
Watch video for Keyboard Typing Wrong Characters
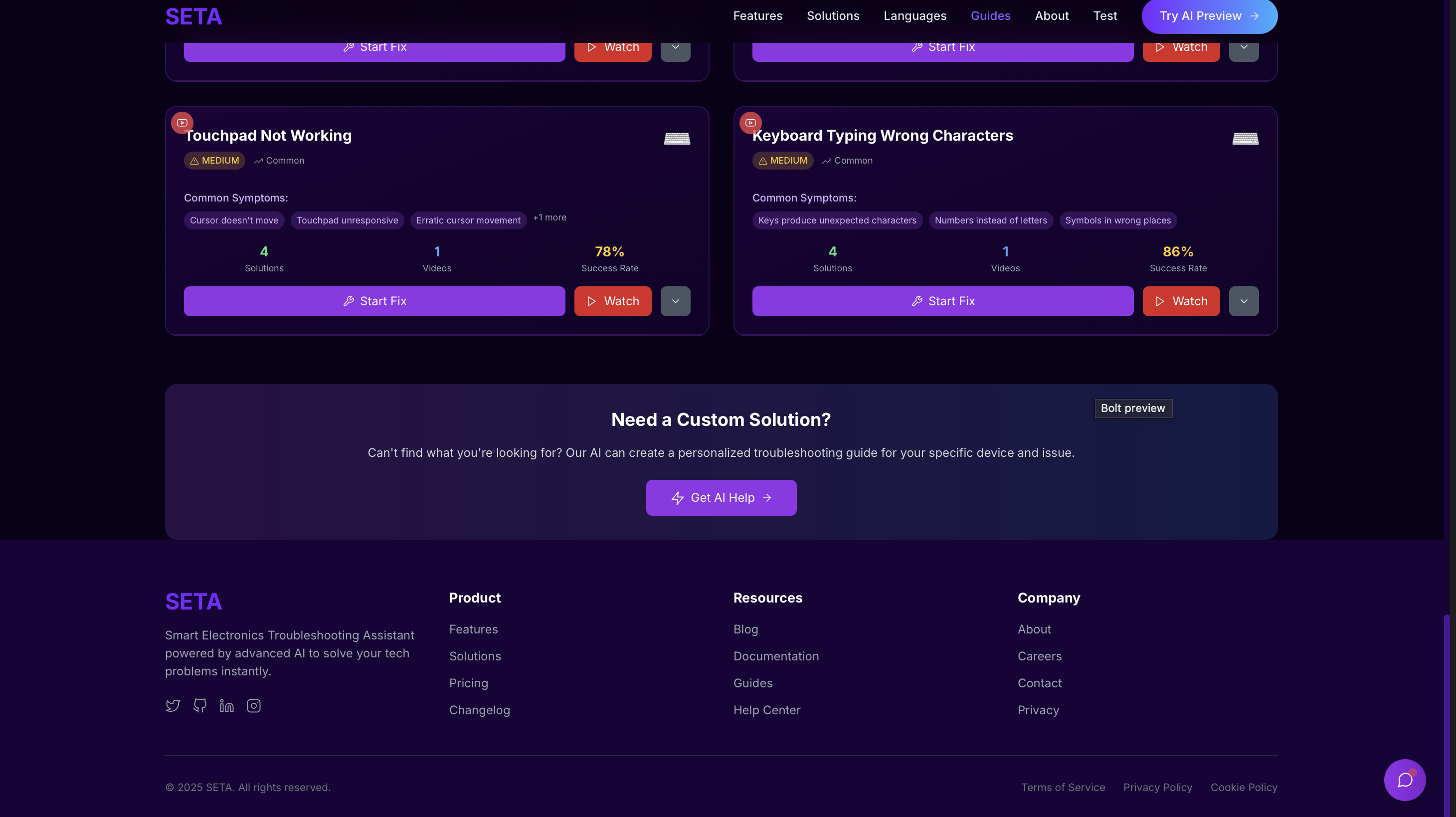pyautogui.click(x=1181, y=301)
